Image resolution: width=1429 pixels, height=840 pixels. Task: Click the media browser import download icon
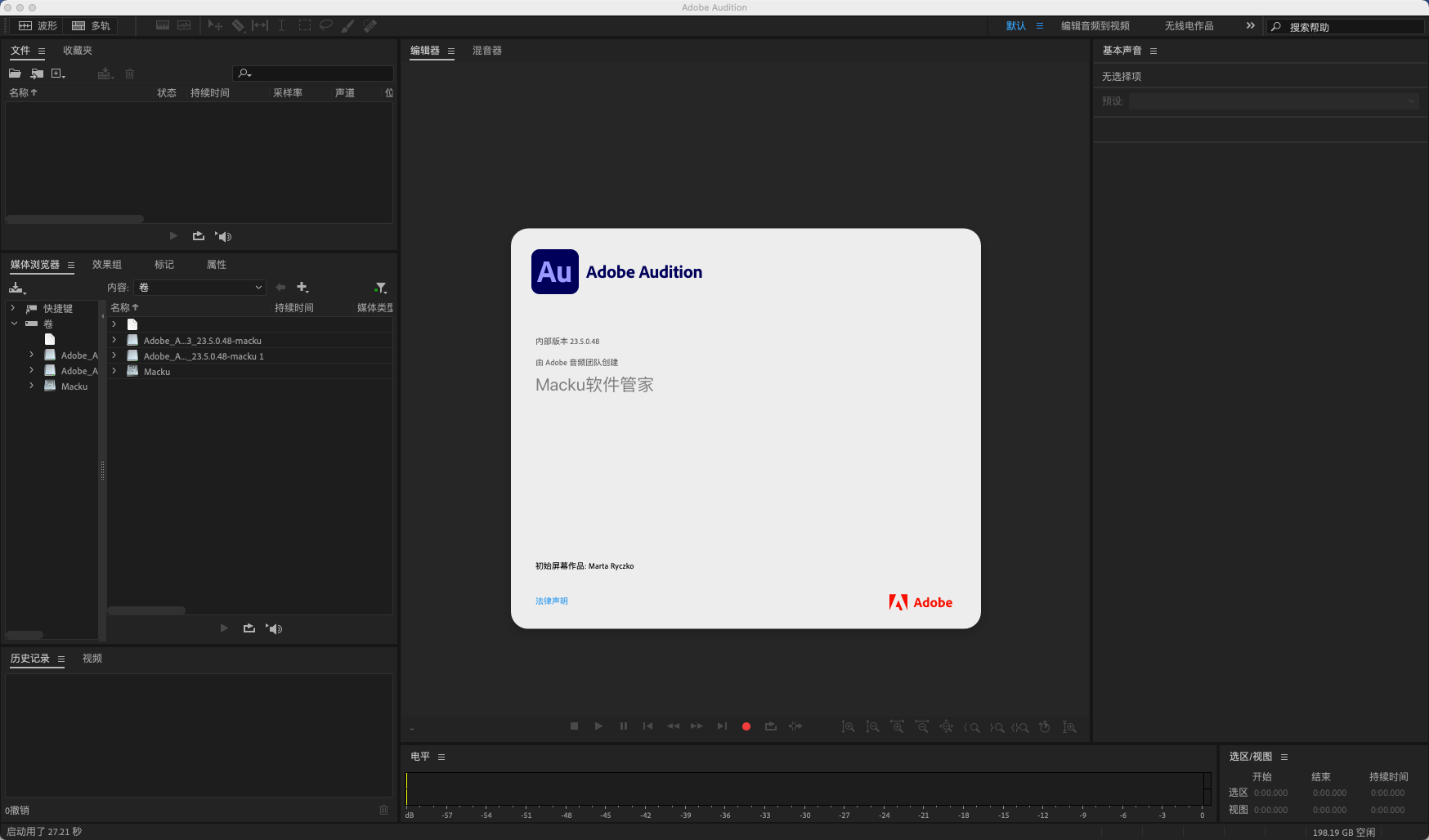click(x=17, y=288)
